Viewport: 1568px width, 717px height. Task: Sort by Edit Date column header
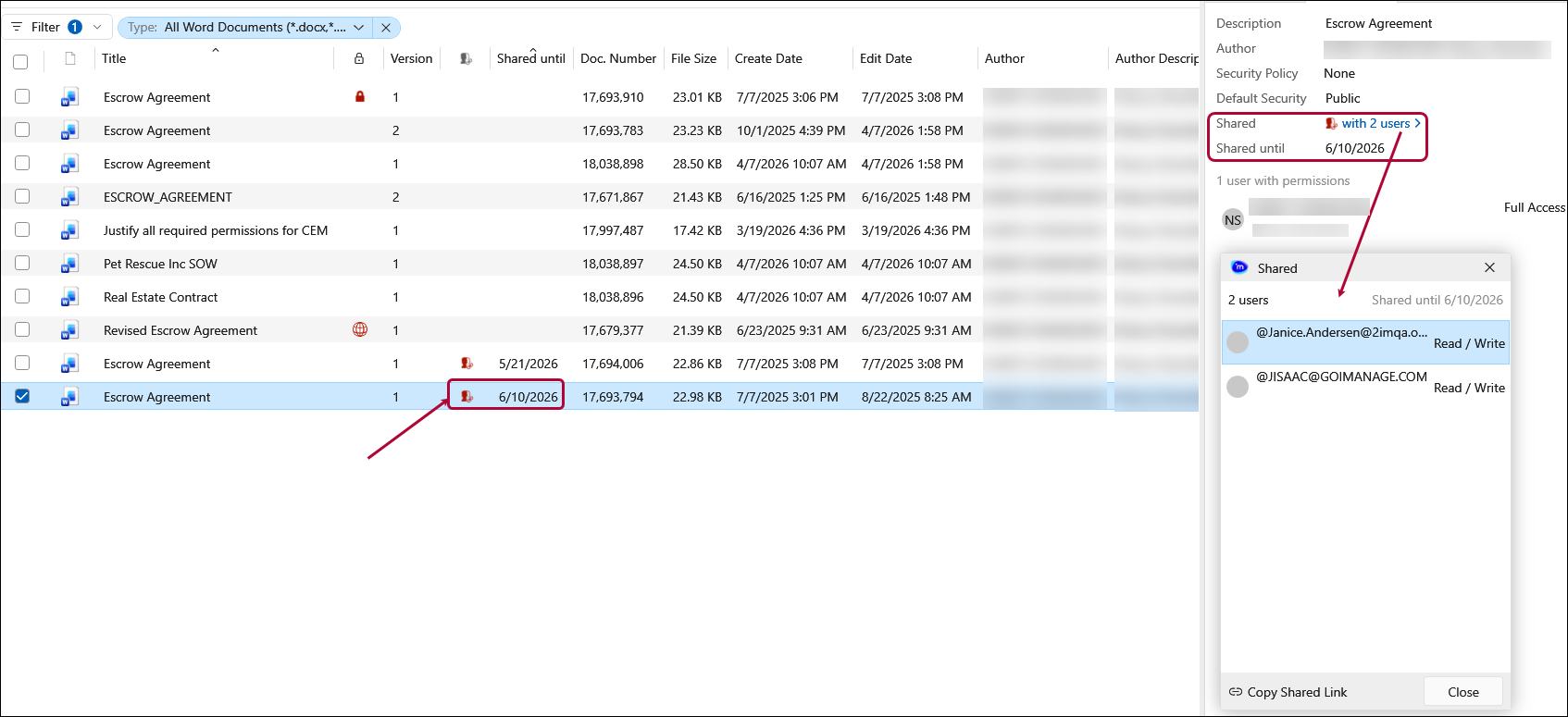[x=886, y=58]
